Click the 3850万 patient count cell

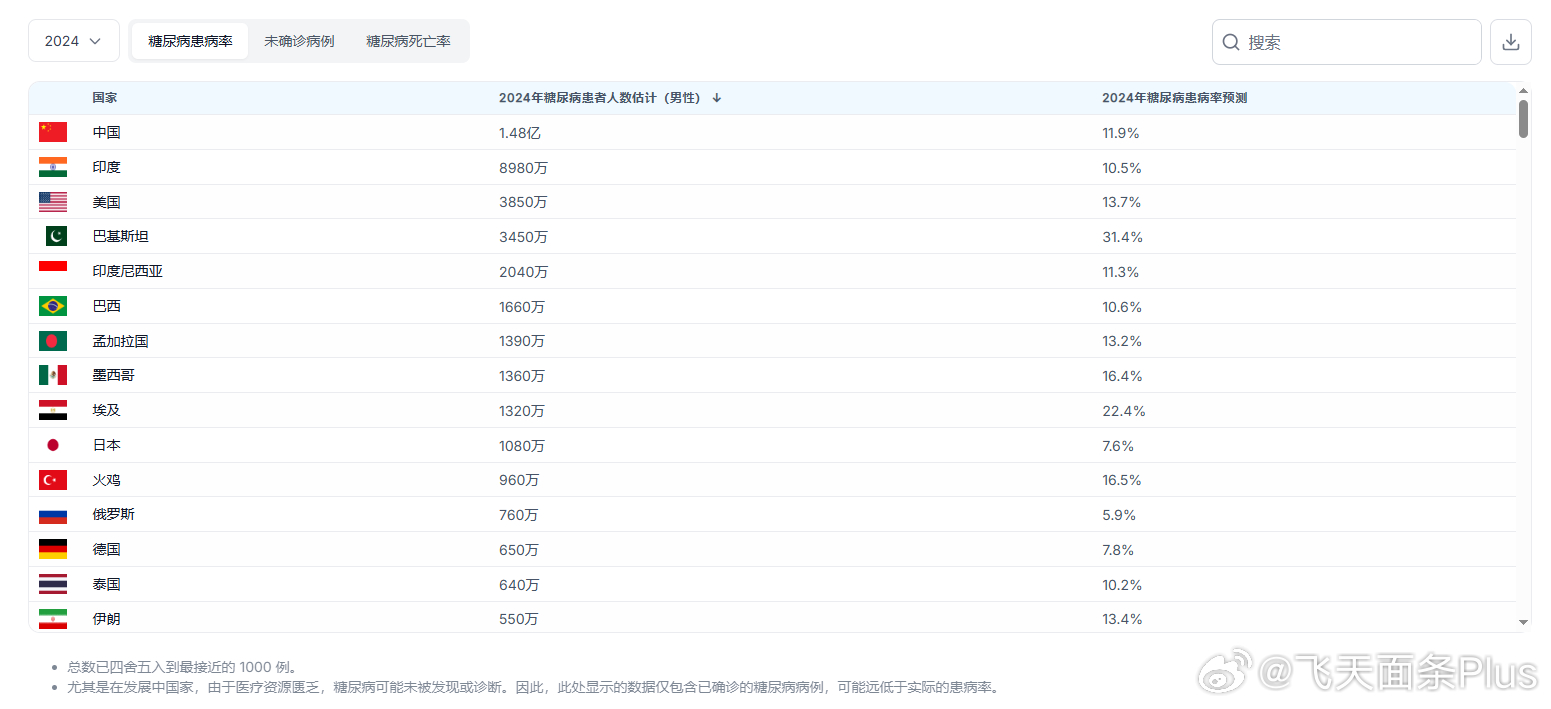(x=523, y=202)
